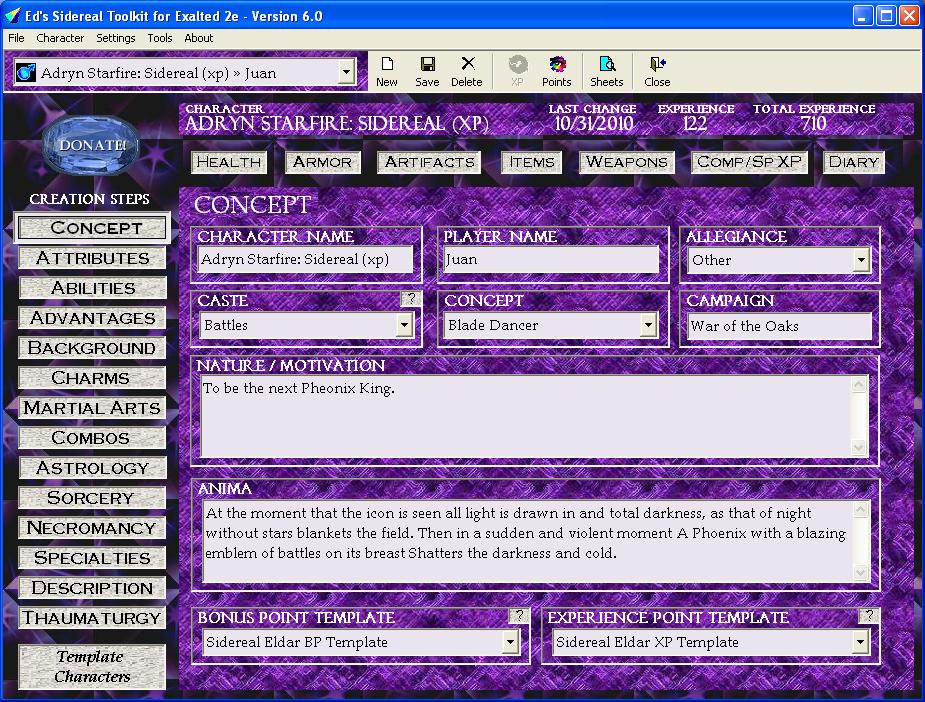Click the Experience Point Template help icon
The width and height of the screenshot is (925, 702).
pos(868,615)
